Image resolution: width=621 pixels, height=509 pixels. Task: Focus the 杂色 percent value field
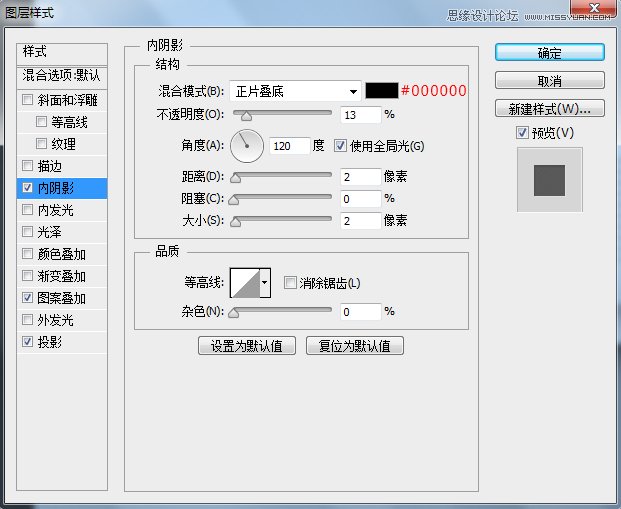pyautogui.click(x=361, y=312)
